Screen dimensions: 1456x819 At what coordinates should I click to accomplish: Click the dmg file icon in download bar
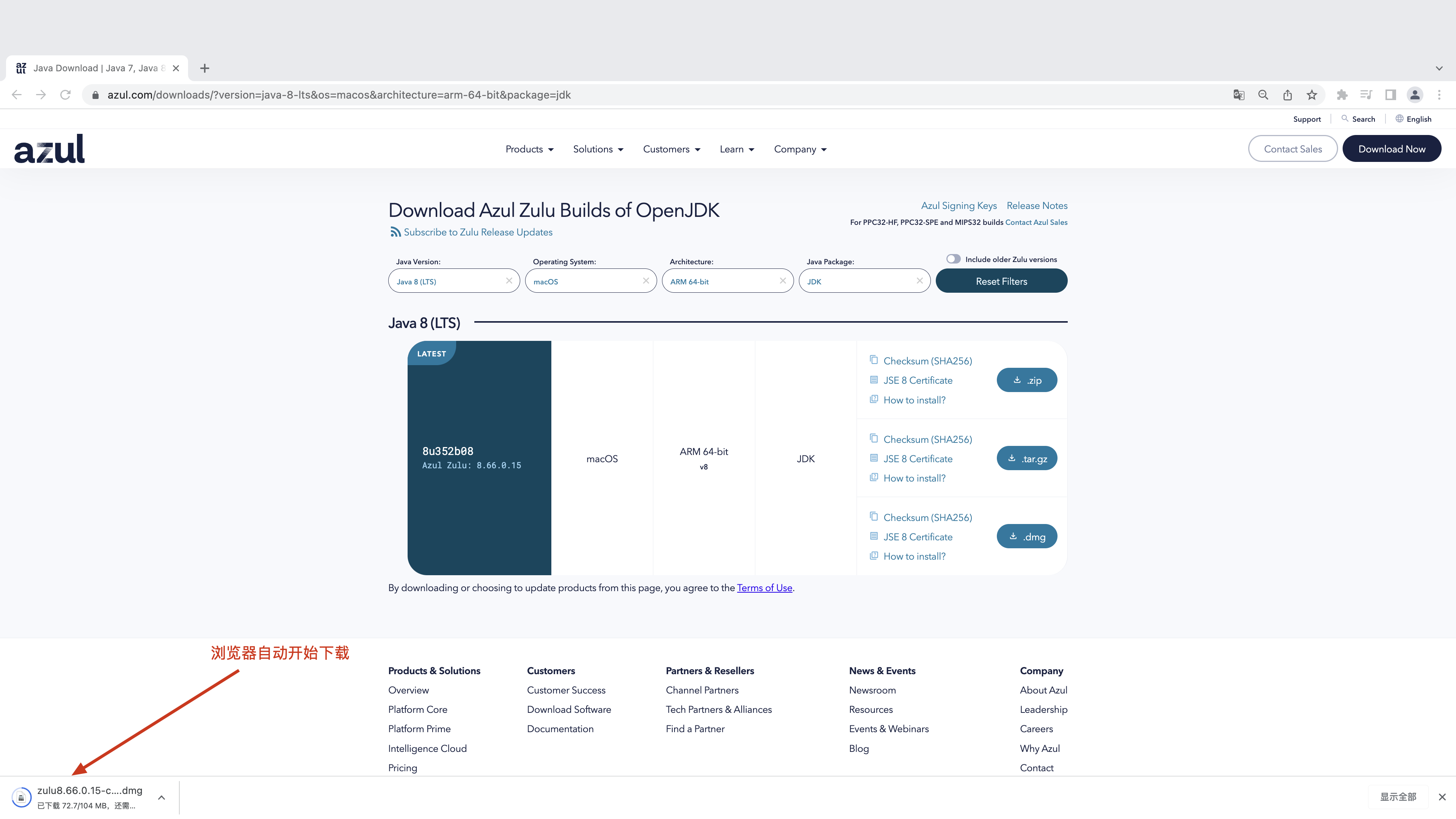click(x=21, y=797)
